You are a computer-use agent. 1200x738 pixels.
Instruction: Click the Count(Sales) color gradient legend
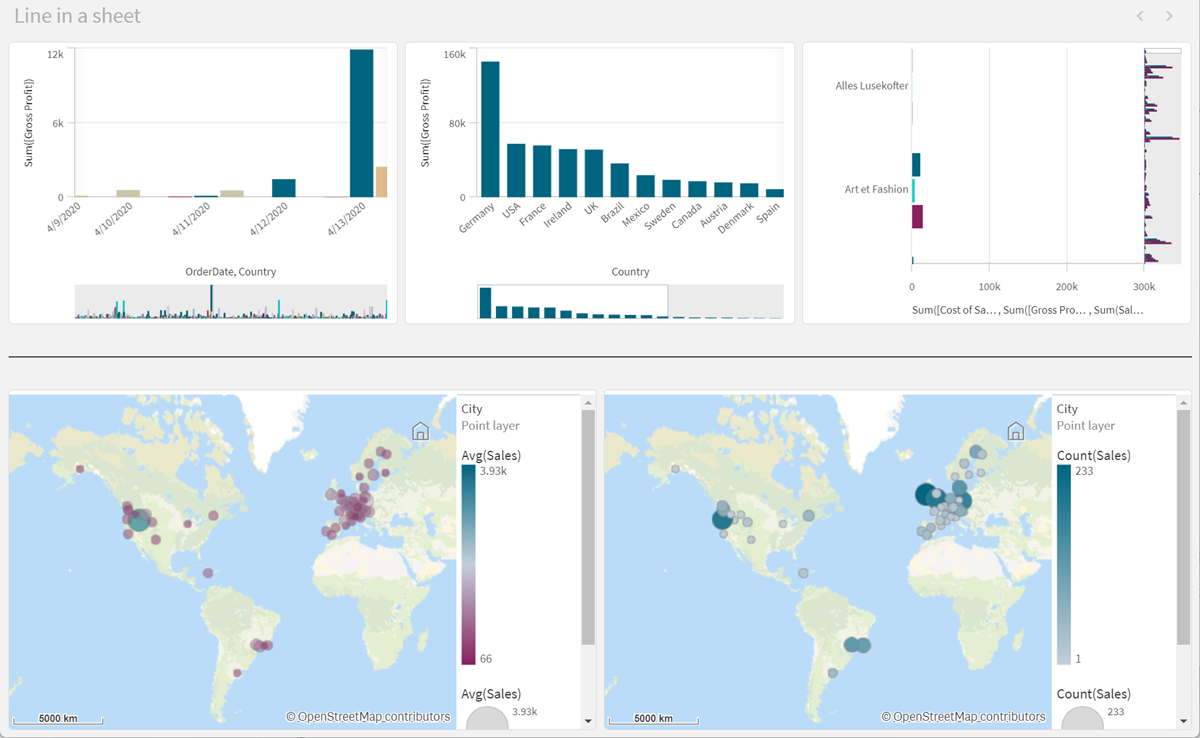click(x=1063, y=565)
